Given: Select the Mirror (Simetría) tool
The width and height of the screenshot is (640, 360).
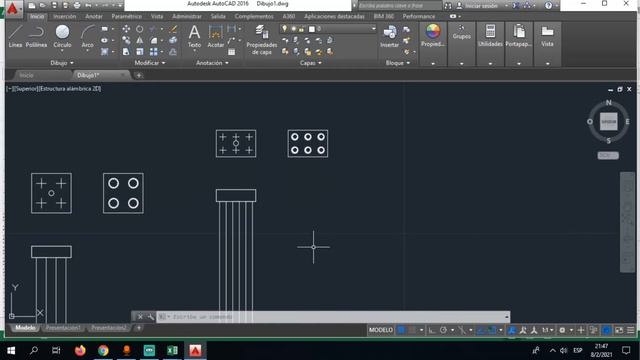Looking at the screenshot, I should click(x=140, y=40).
